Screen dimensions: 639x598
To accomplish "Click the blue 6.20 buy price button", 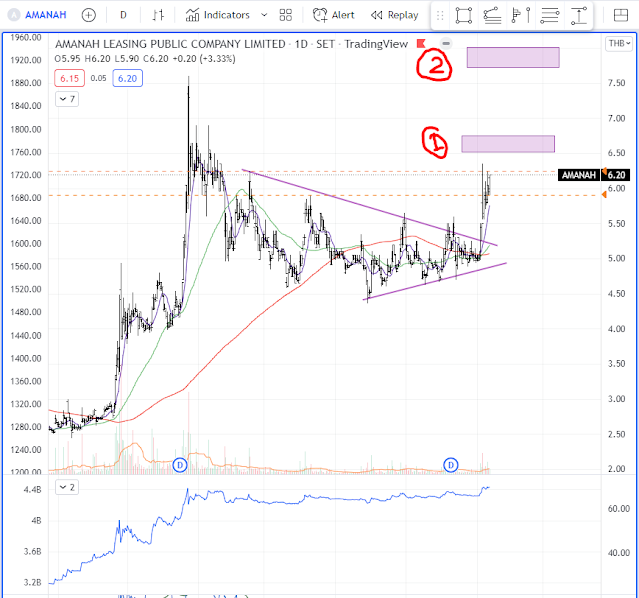I will tap(127, 78).
